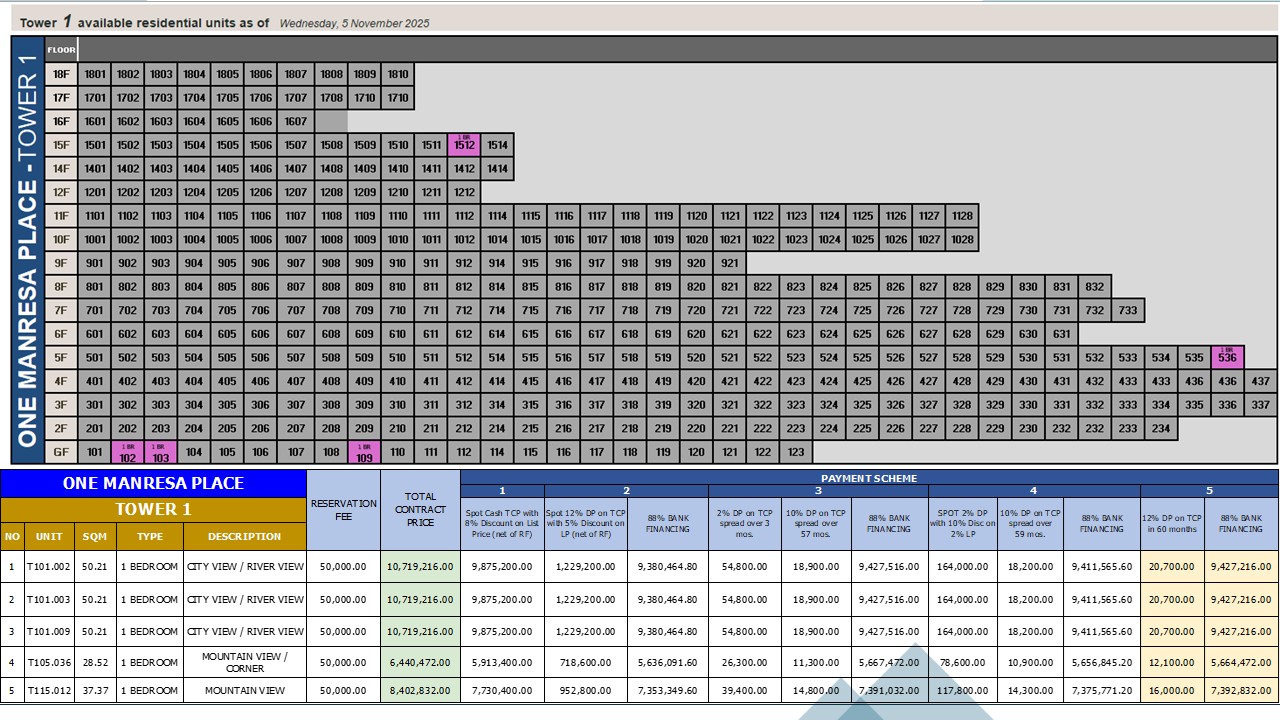Click the 39,400.00 cell
This screenshot has height=720, width=1280.
[x=745, y=690]
